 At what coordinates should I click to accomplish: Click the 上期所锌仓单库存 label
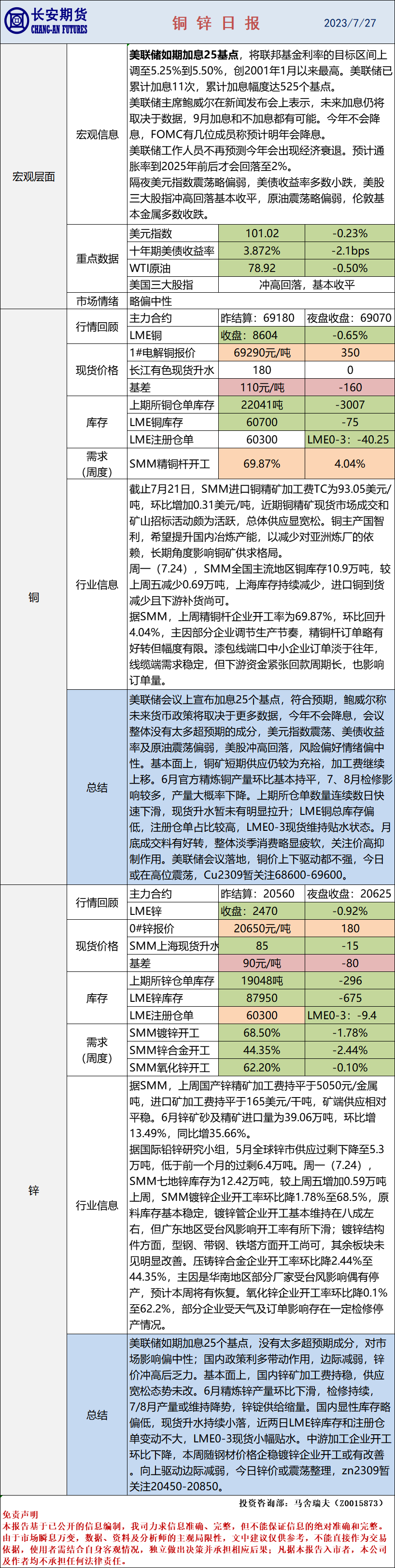click(x=172, y=981)
